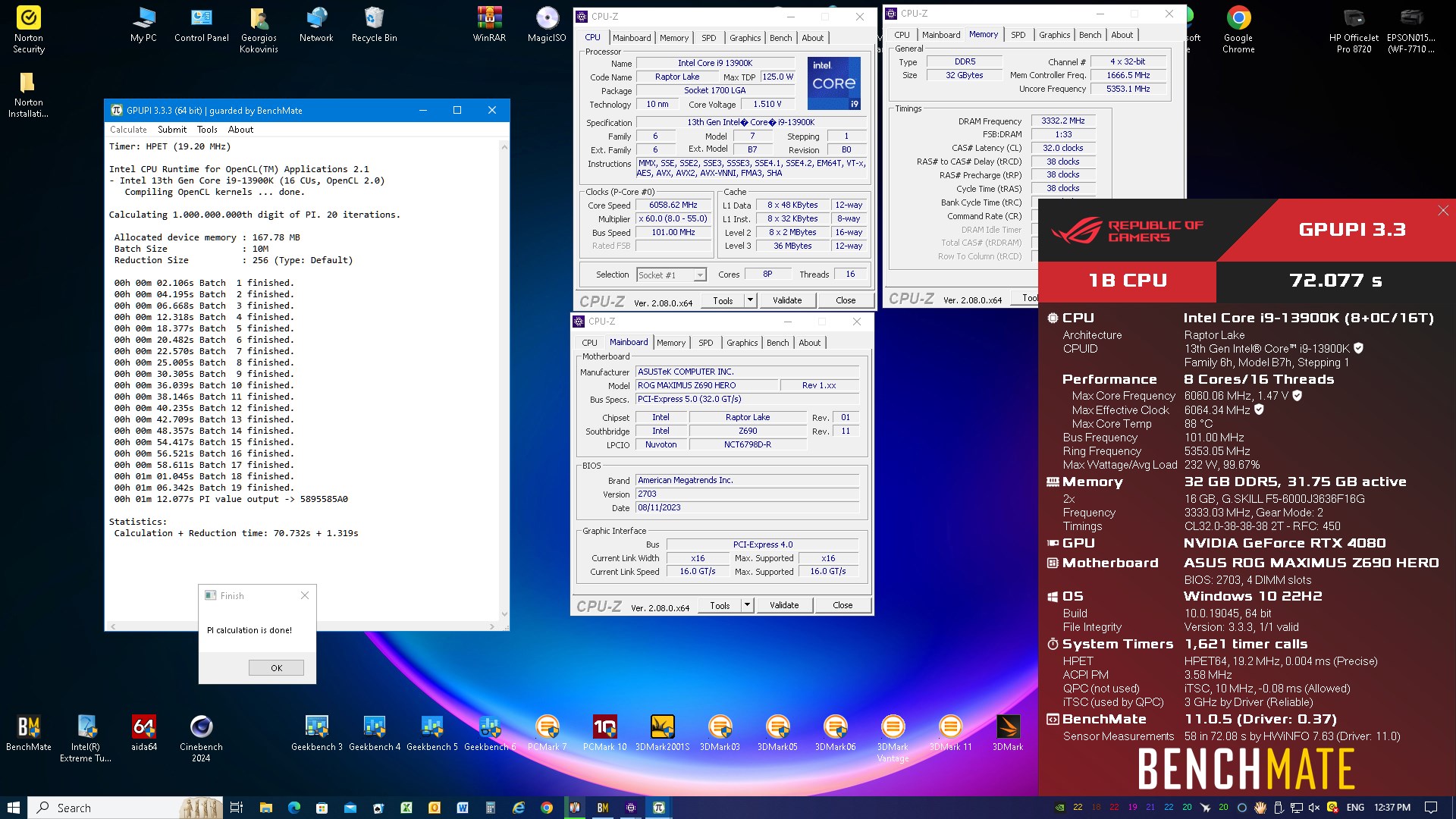Screen dimensions: 1456x819
Task: Click Tools button in CPU-Z Mainboard window
Action: [720, 605]
